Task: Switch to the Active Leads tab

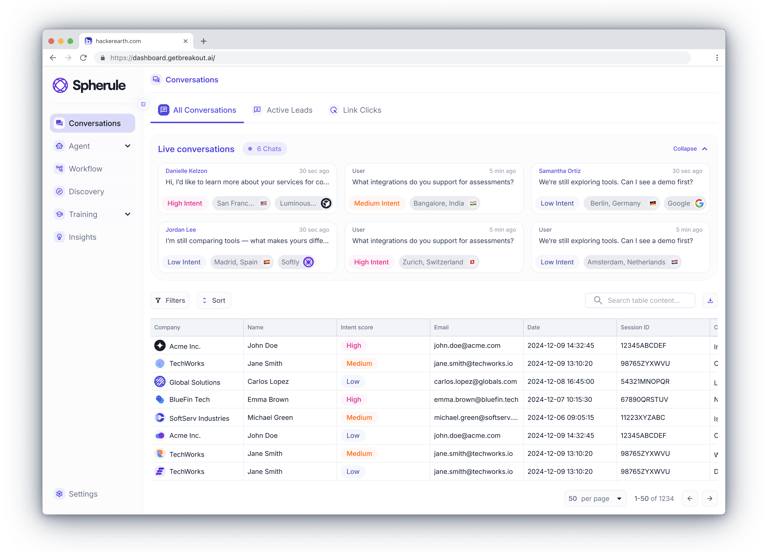Action: [283, 110]
